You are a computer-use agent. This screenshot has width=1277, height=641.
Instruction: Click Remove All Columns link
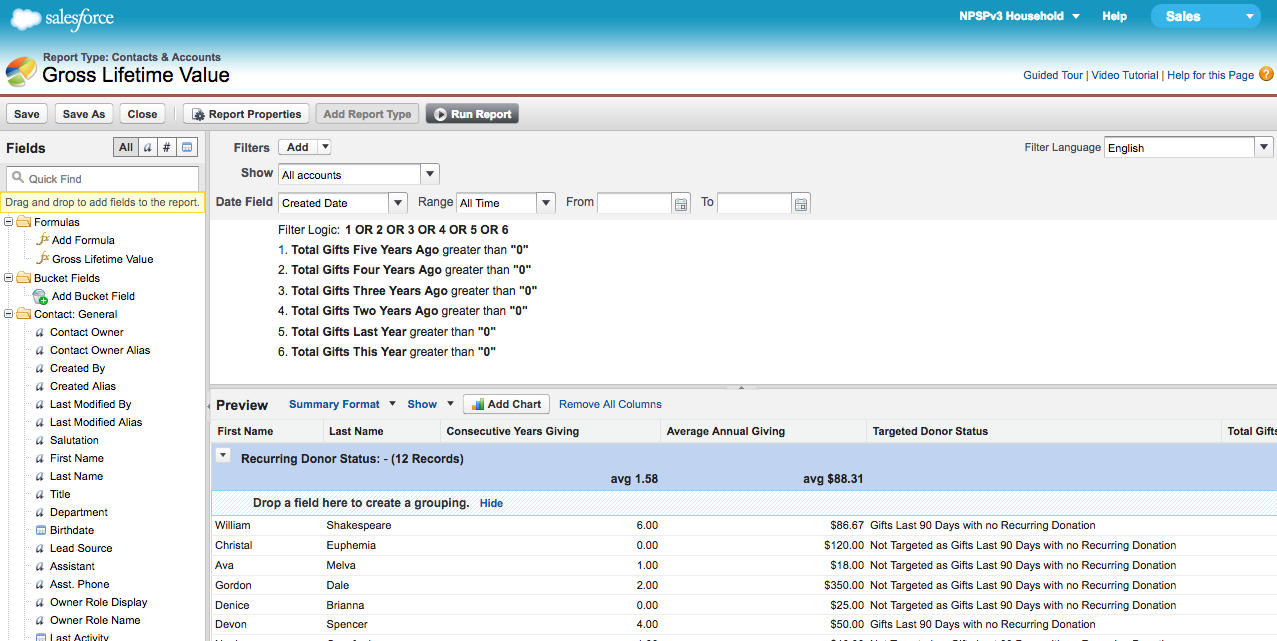(610, 404)
